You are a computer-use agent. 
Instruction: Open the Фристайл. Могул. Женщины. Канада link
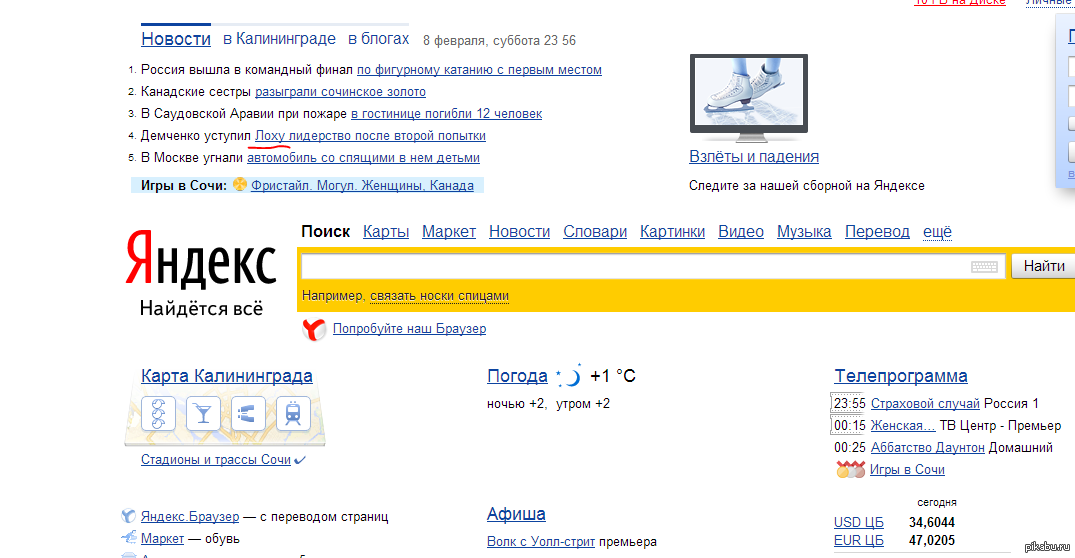(362, 185)
